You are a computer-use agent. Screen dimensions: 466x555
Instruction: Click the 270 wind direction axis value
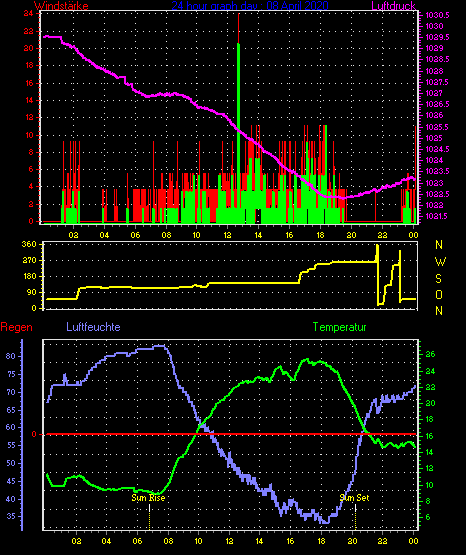[29, 260]
